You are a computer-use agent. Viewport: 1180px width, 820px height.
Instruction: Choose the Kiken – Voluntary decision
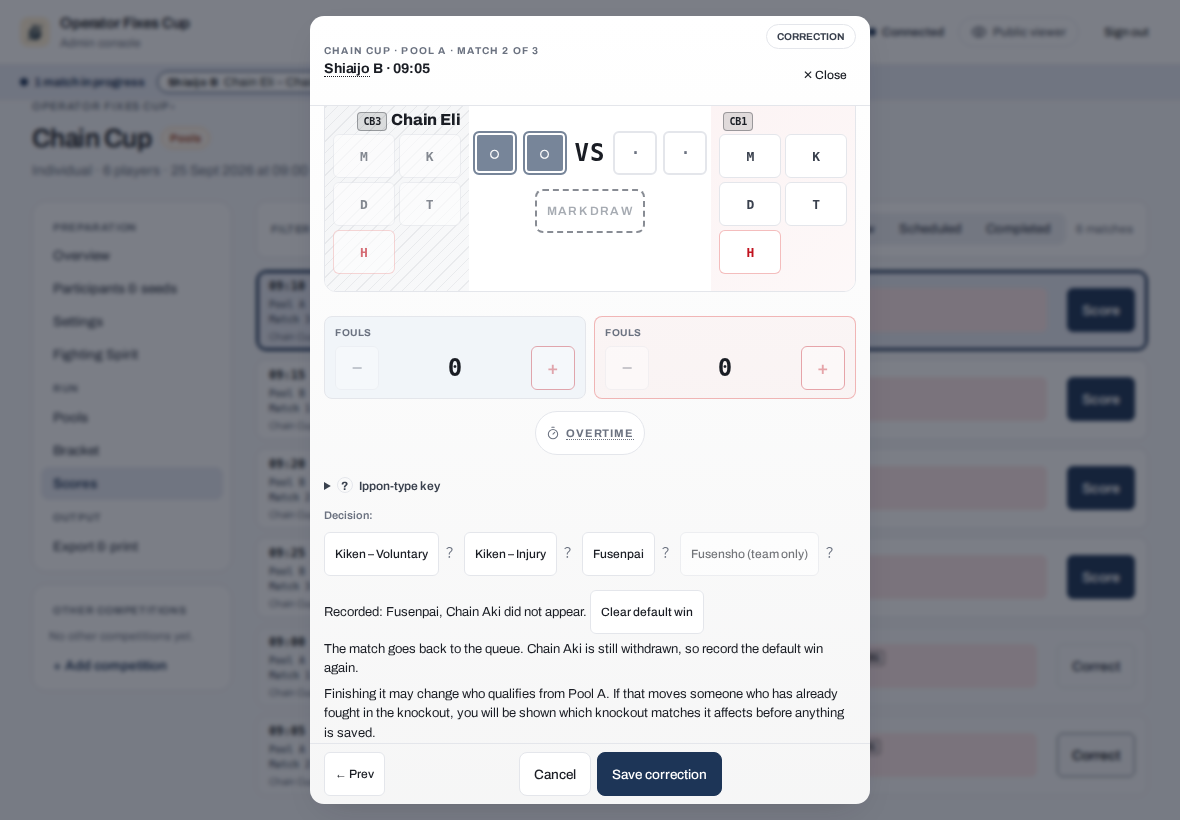coord(382,554)
